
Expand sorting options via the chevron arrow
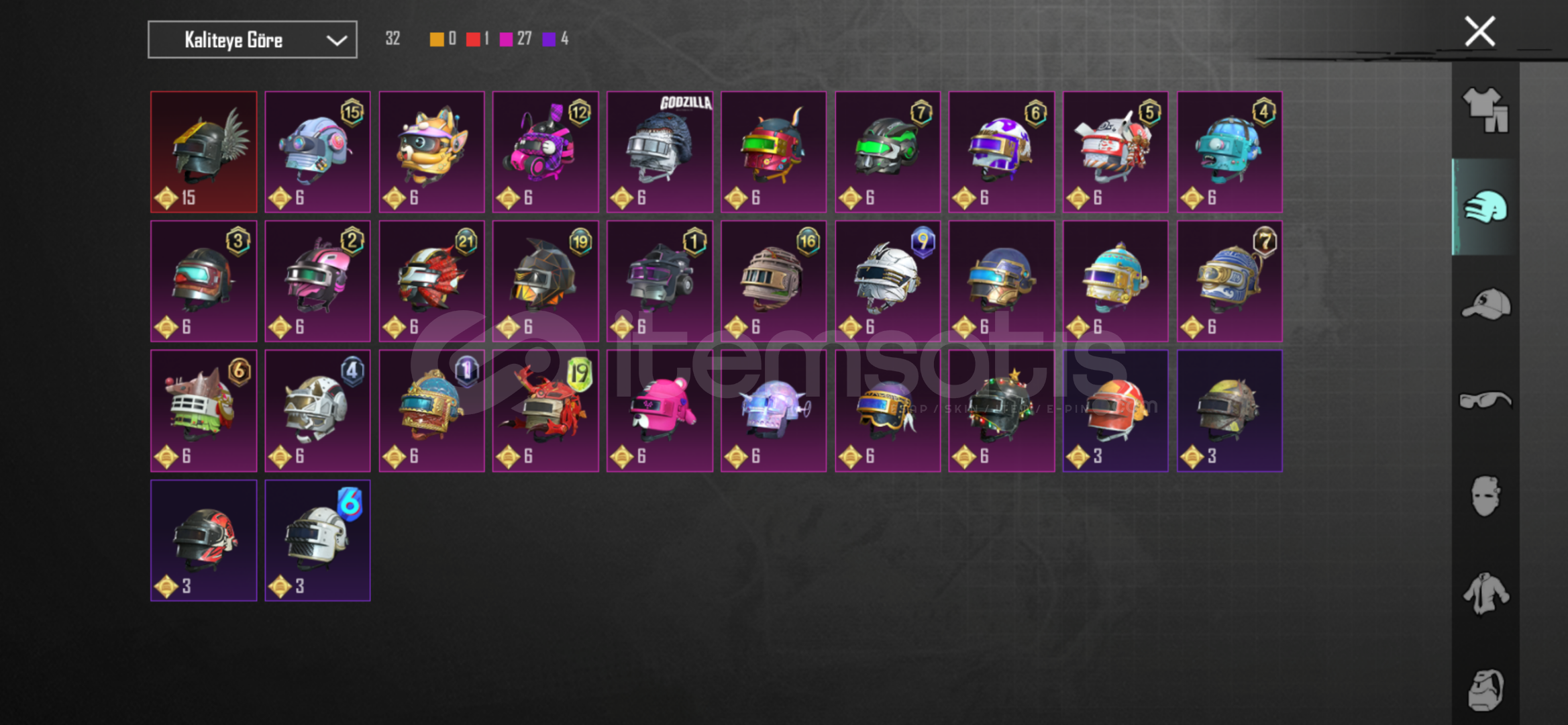[336, 40]
